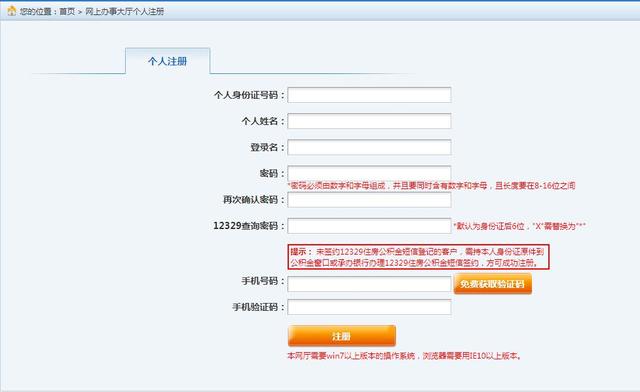Click the 网上办事大厅个人注册 breadcrumb
The image size is (640, 392).
(x=124, y=11)
